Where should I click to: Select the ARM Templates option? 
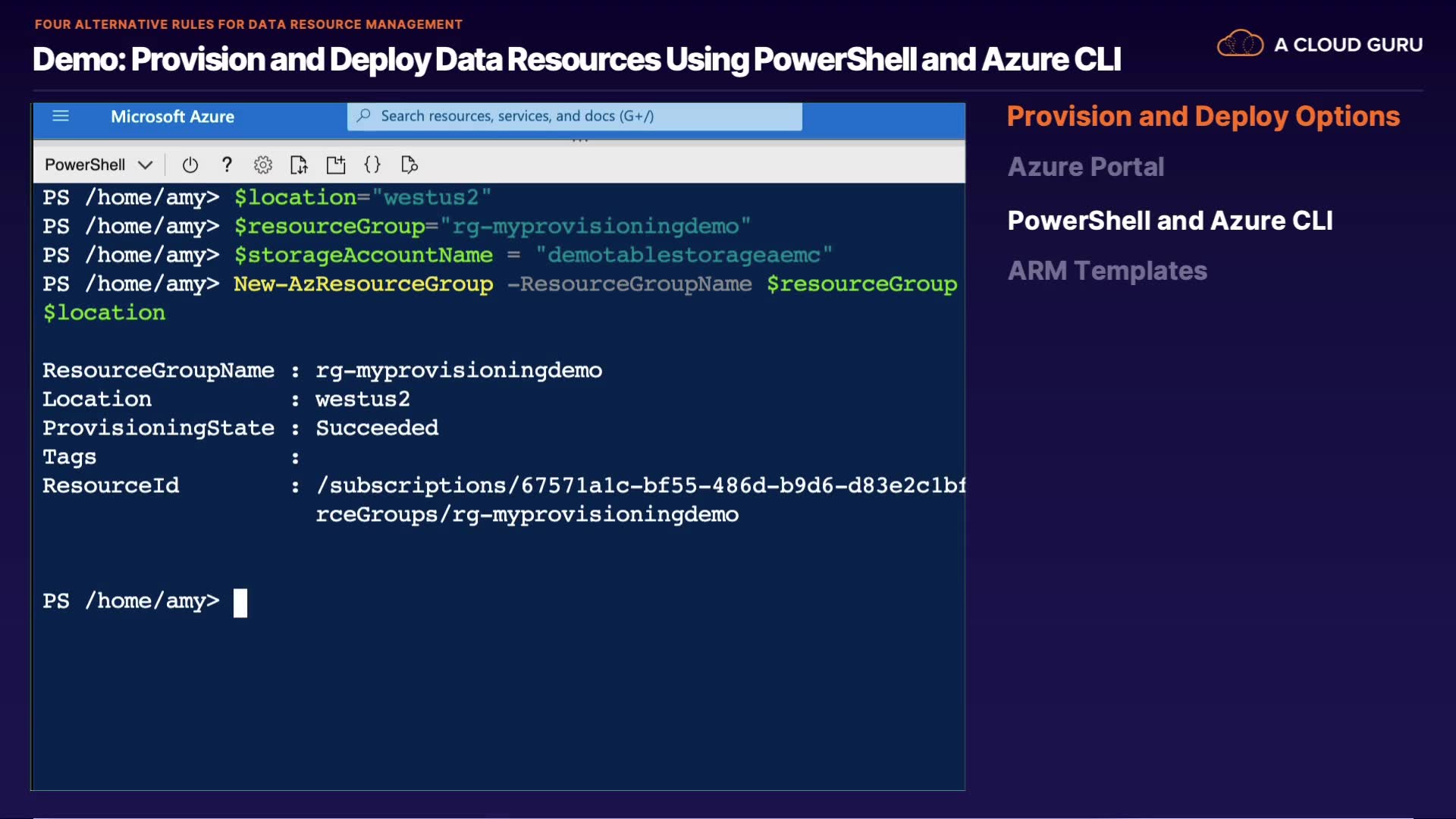tap(1106, 271)
